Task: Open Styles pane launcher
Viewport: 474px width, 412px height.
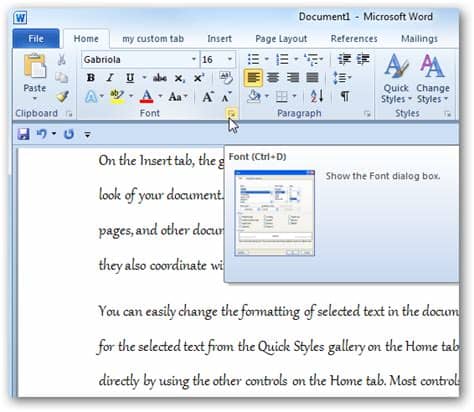Action: 448,114
